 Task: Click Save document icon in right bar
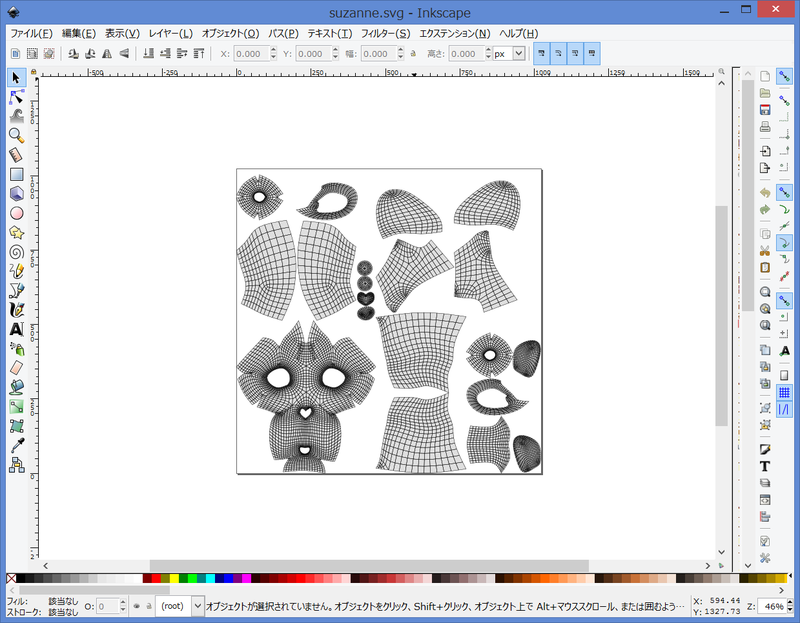[765, 110]
